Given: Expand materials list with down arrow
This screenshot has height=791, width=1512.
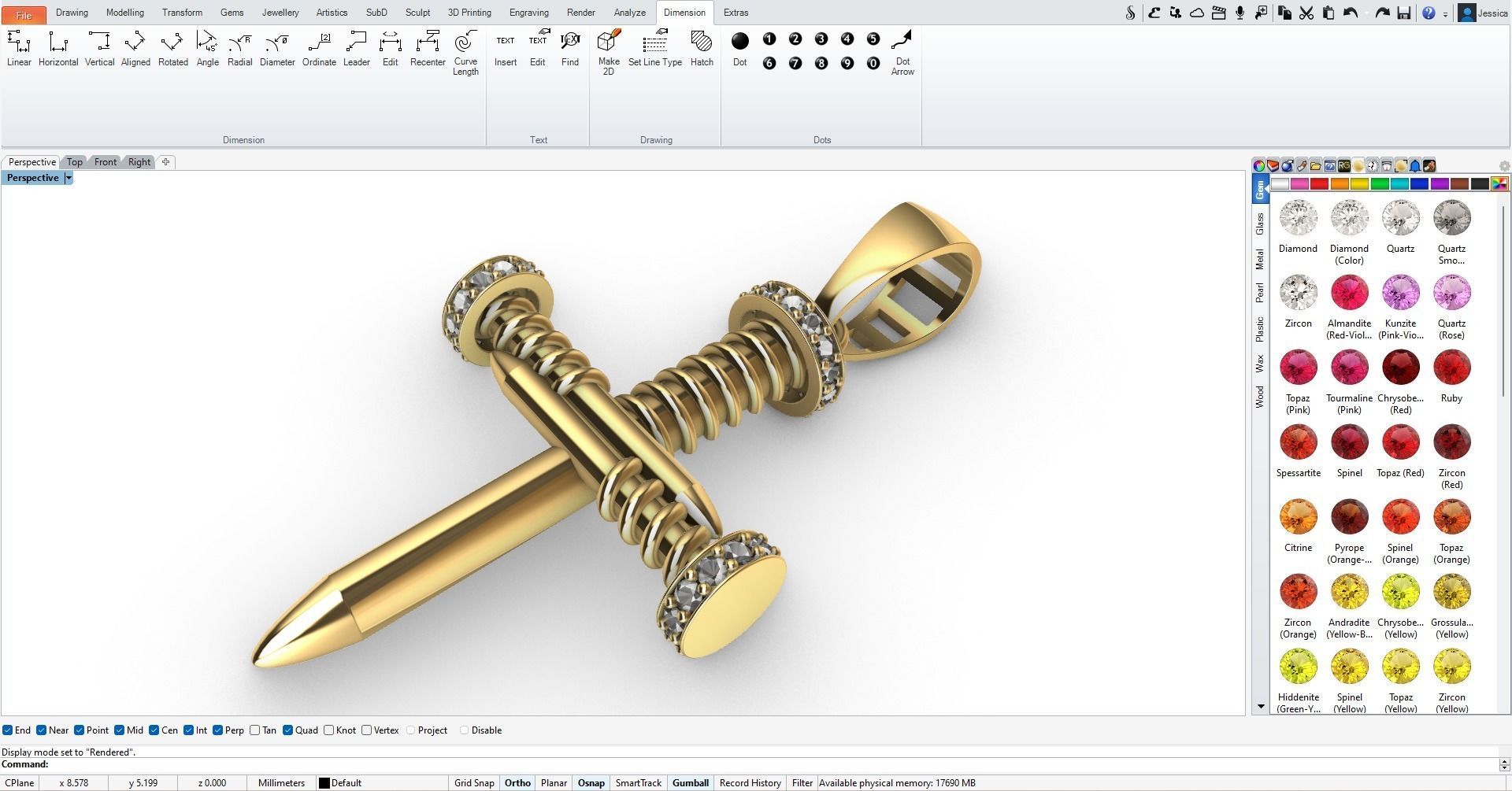Looking at the screenshot, I should pyautogui.click(x=1260, y=707).
